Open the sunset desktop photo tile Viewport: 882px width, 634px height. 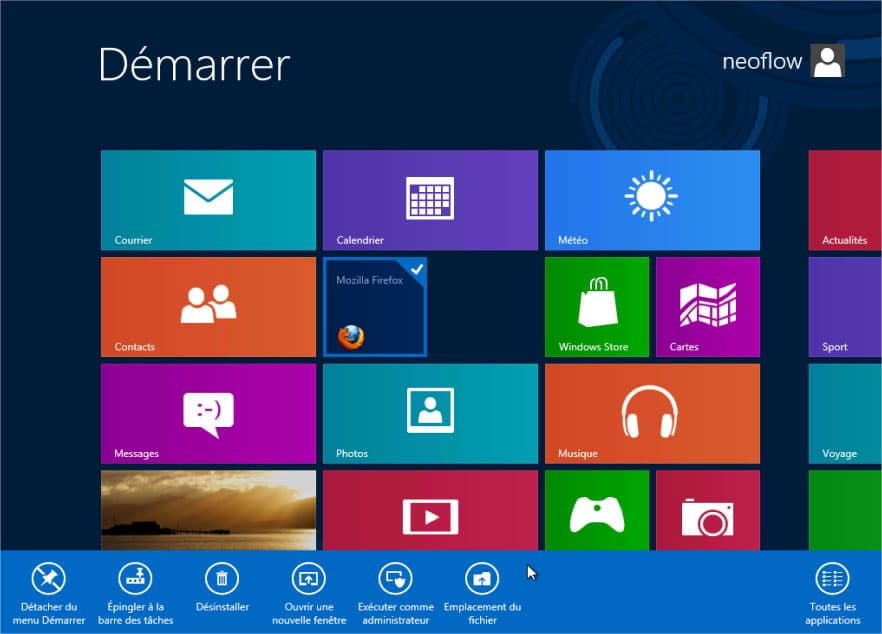(208, 510)
